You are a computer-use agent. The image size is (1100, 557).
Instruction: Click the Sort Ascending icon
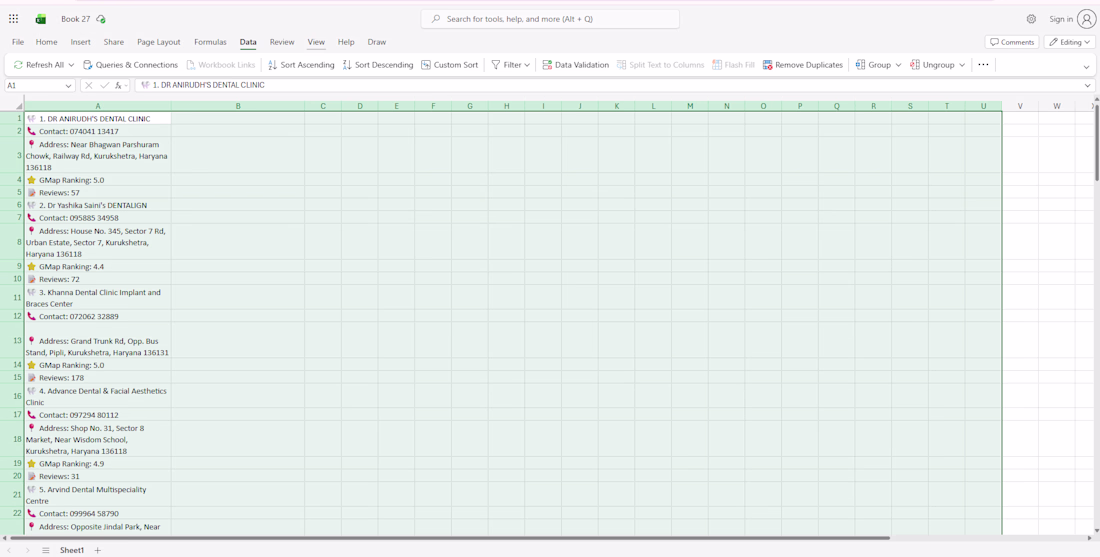[x=273, y=65]
